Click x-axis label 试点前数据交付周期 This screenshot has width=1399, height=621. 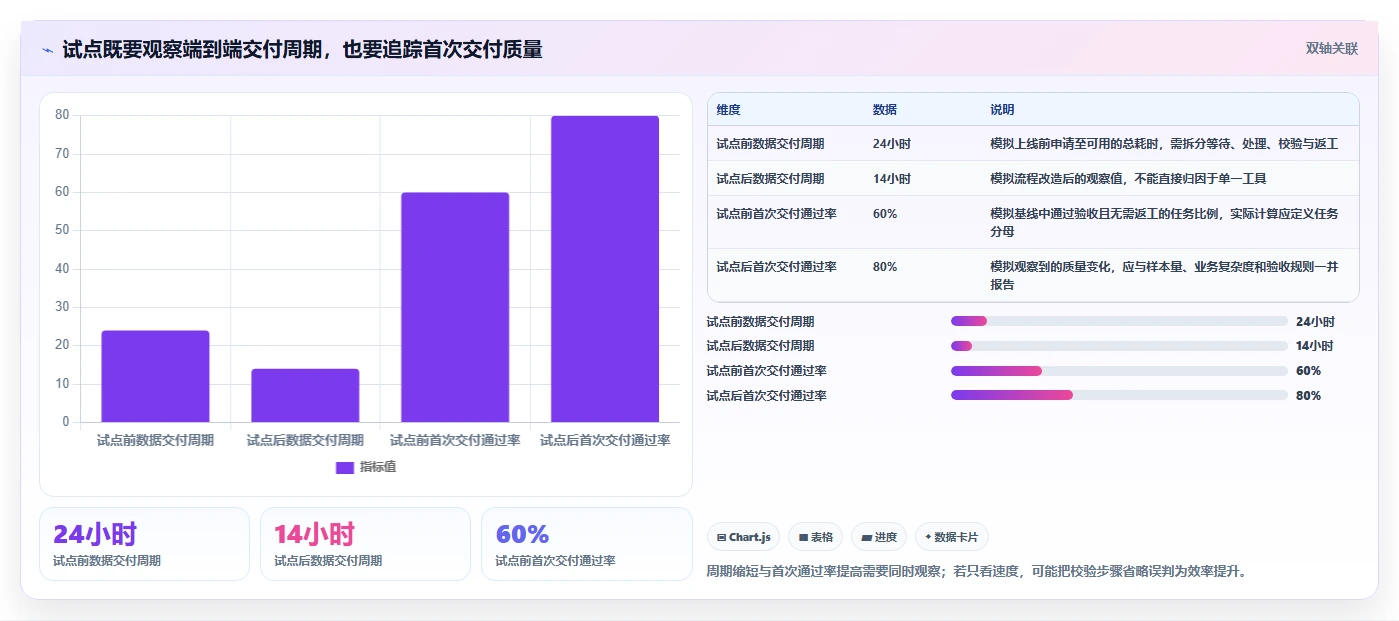pyautogui.click(x=155, y=440)
